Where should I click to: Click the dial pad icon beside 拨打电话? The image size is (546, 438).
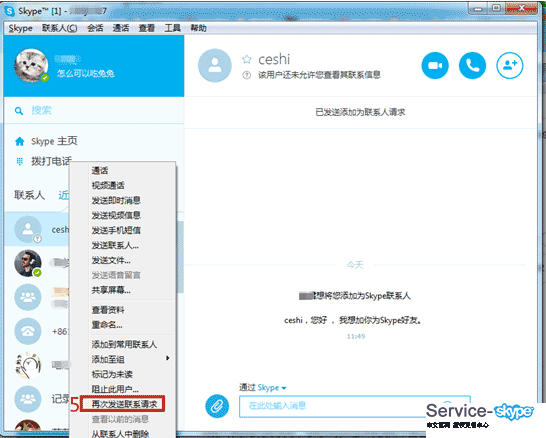[x=20, y=161]
